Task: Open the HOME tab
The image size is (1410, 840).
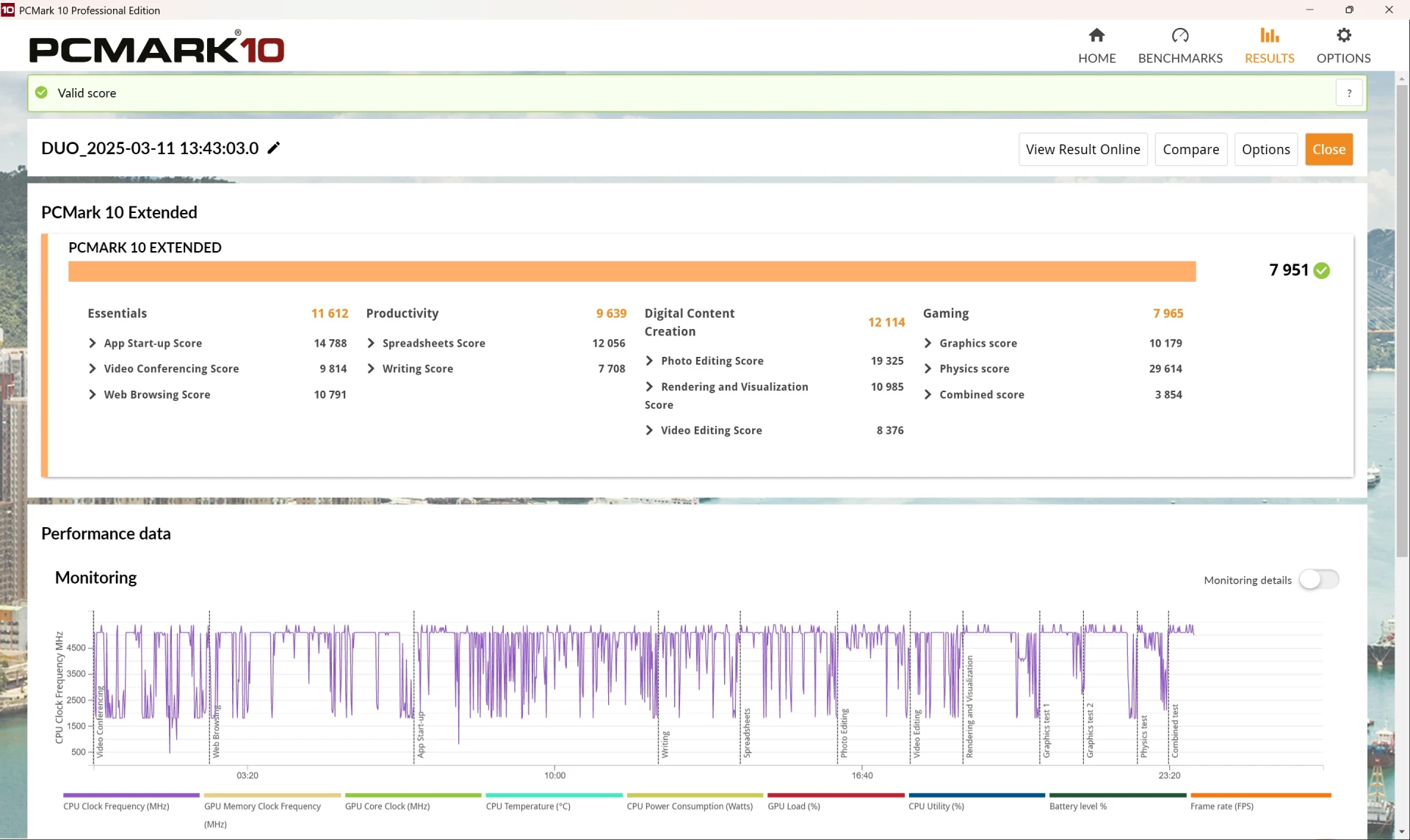Action: coord(1096,46)
